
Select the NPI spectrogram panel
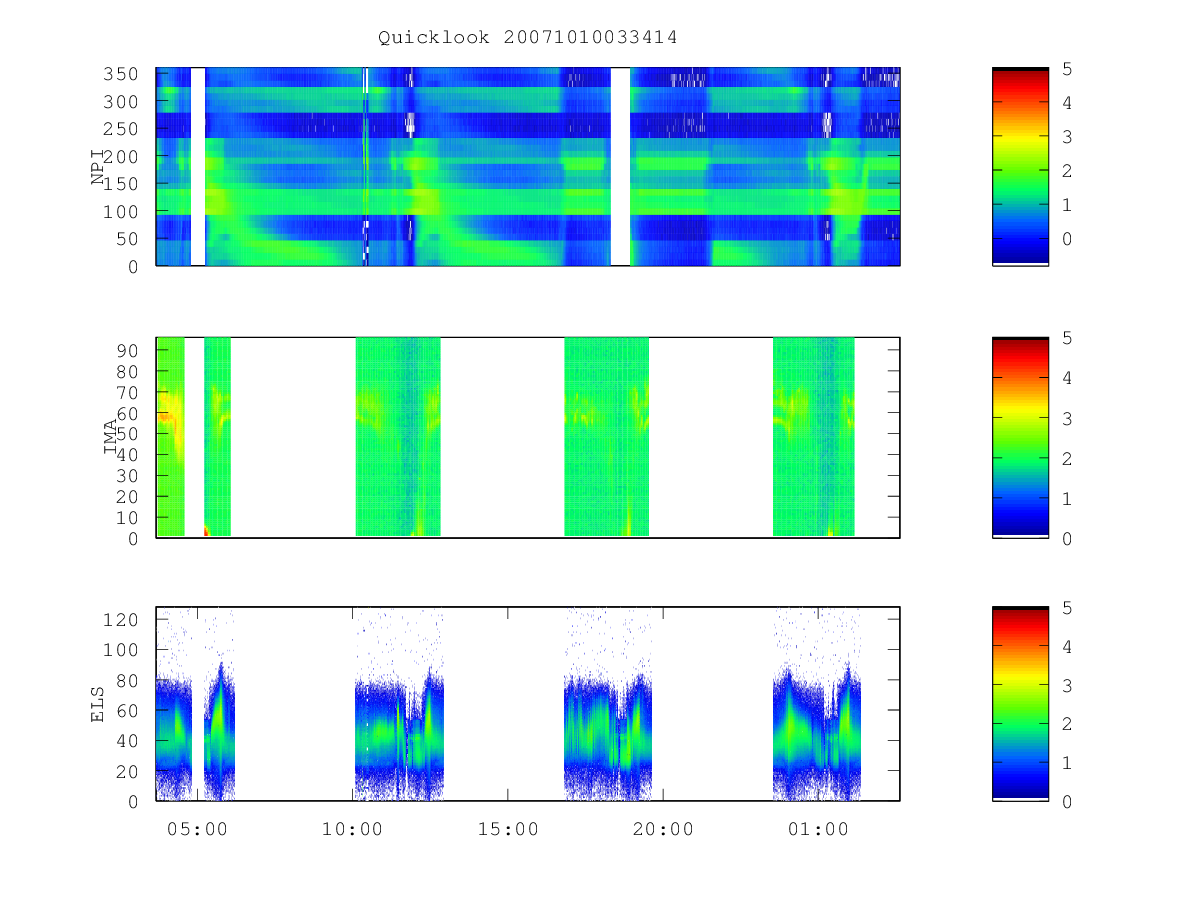point(528,167)
